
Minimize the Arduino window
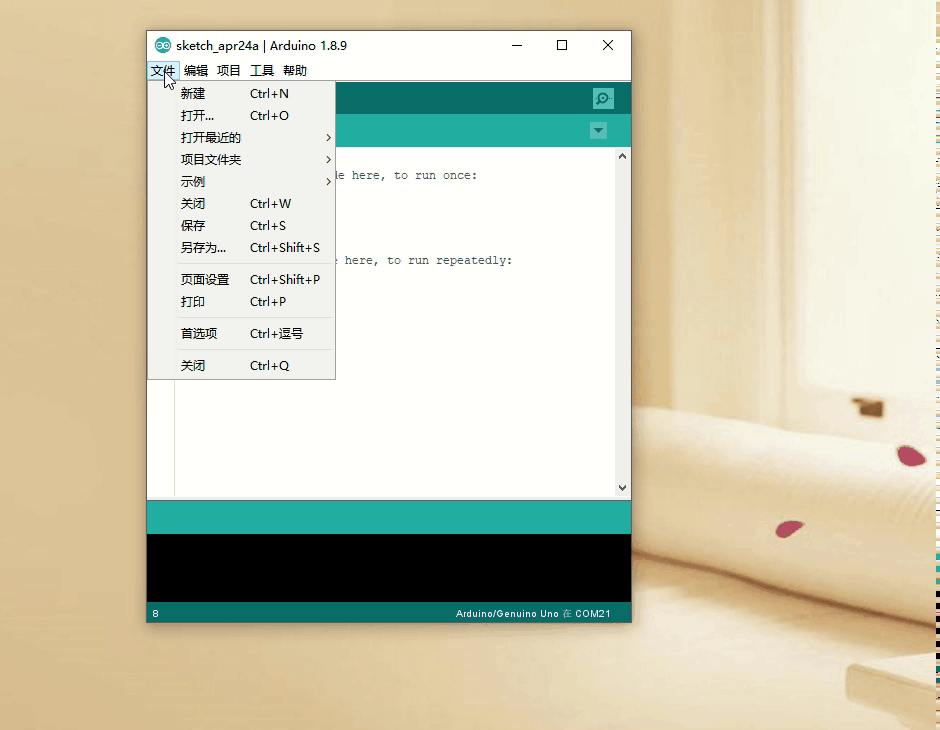(517, 46)
